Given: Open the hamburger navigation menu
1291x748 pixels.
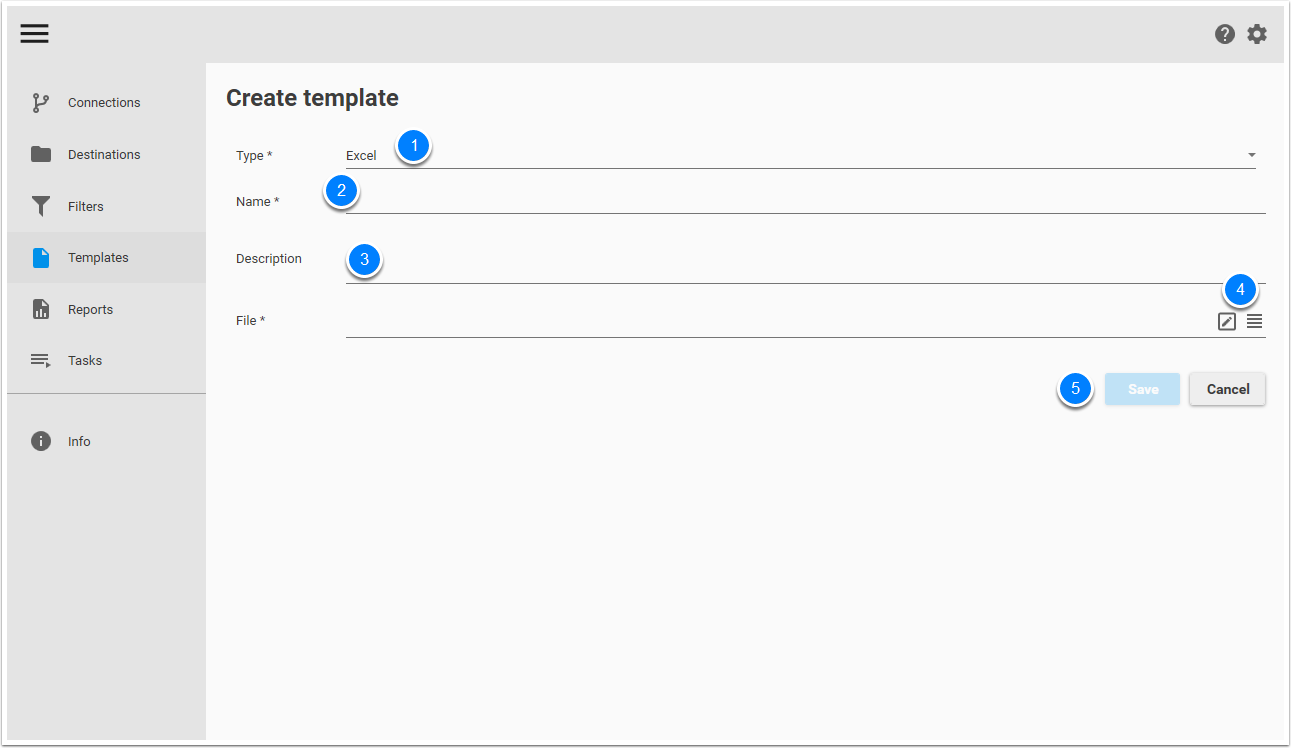Looking at the screenshot, I should (34, 33).
